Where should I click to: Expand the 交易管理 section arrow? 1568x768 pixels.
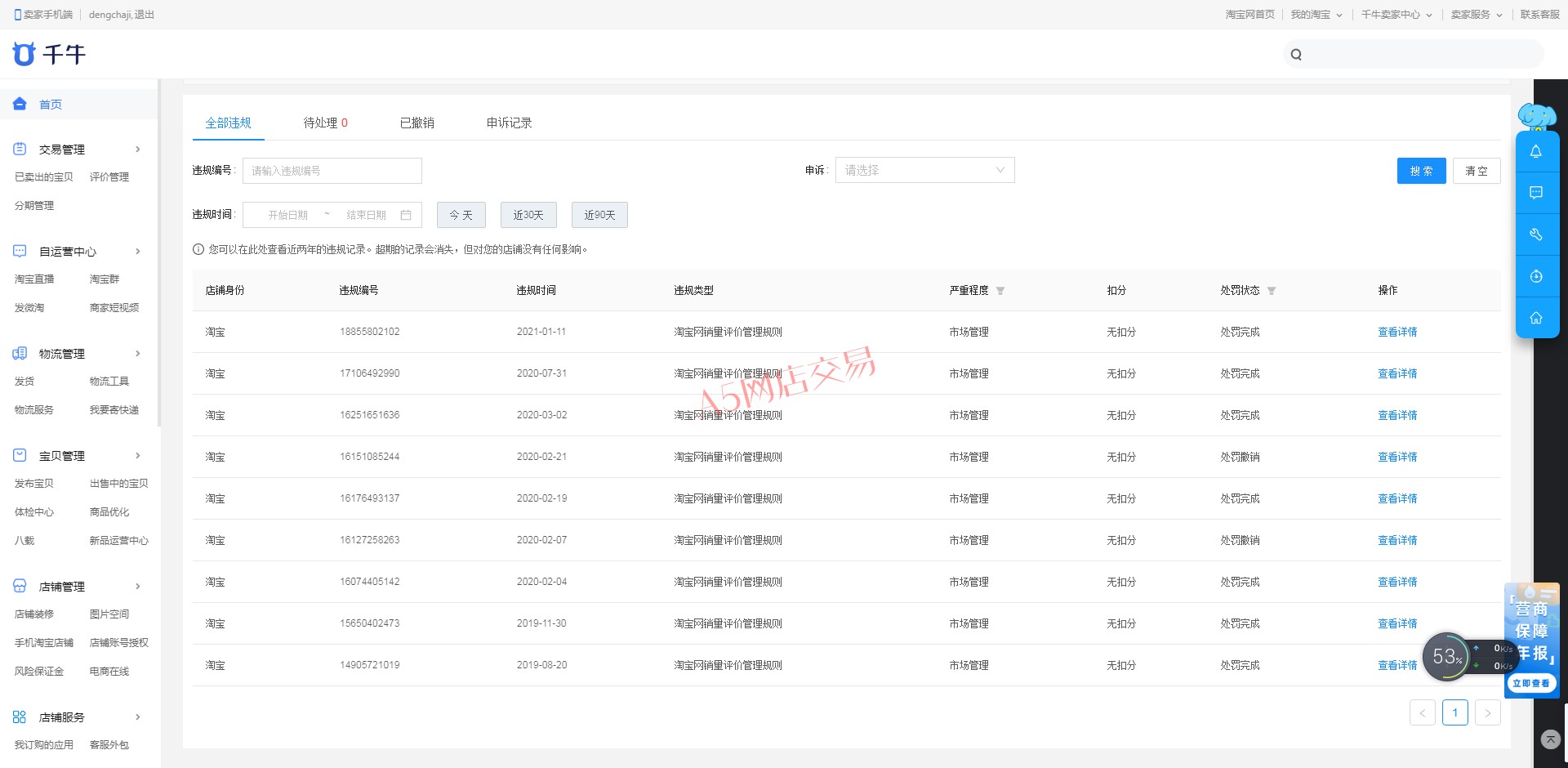[x=138, y=149]
